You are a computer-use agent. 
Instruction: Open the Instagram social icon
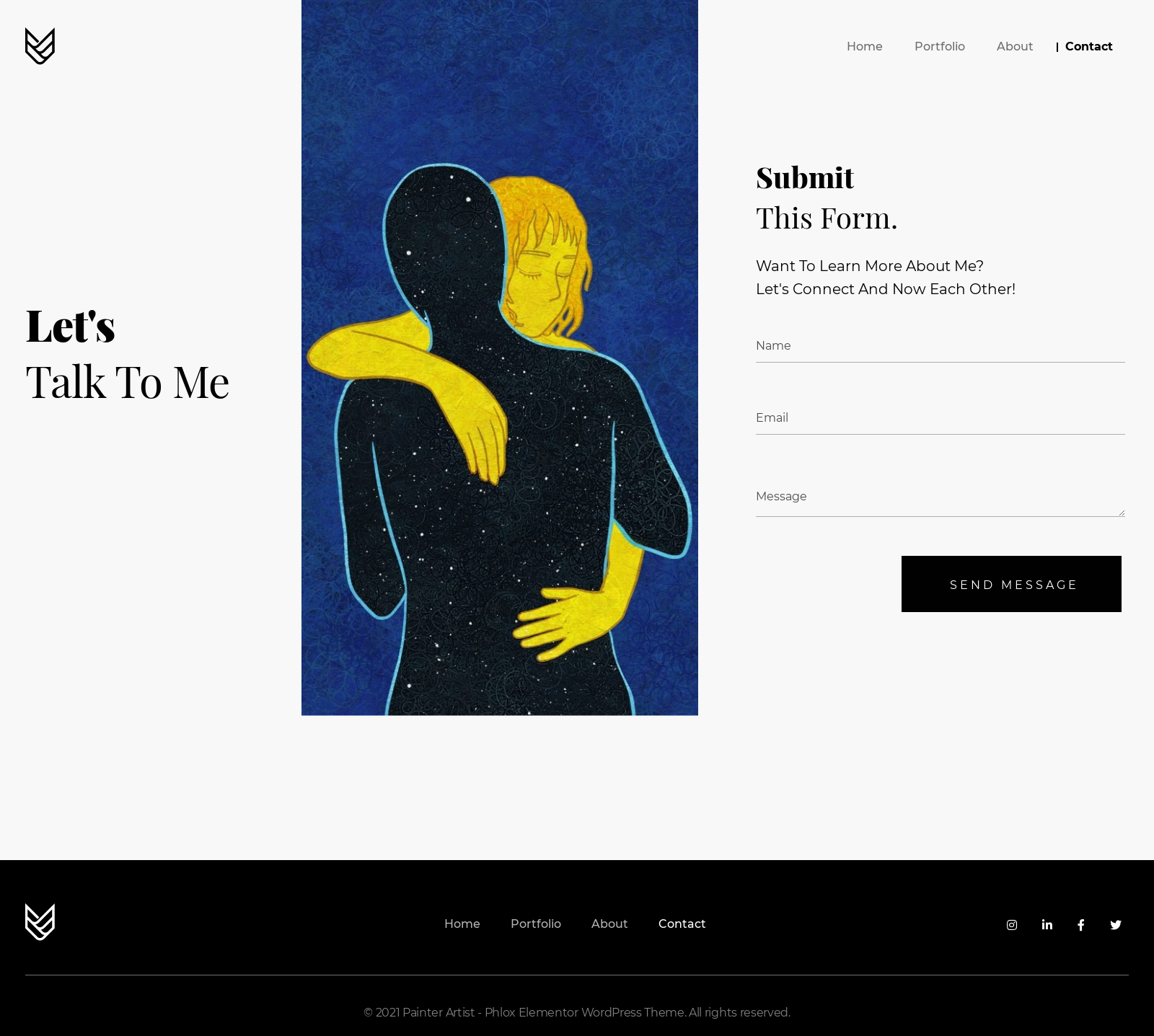coord(1012,925)
